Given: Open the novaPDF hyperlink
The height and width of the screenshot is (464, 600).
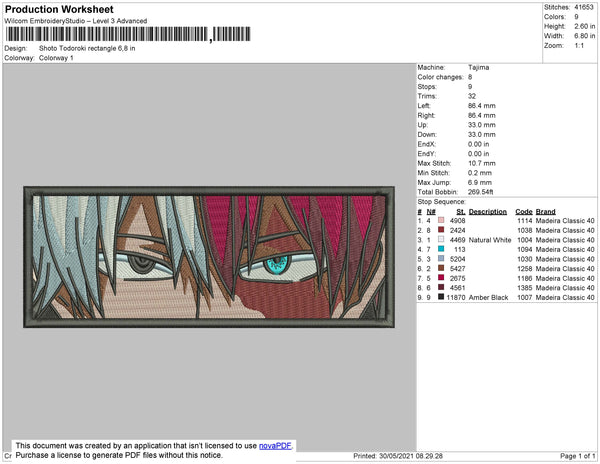Looking at the screenshot, I should [275, 446].
